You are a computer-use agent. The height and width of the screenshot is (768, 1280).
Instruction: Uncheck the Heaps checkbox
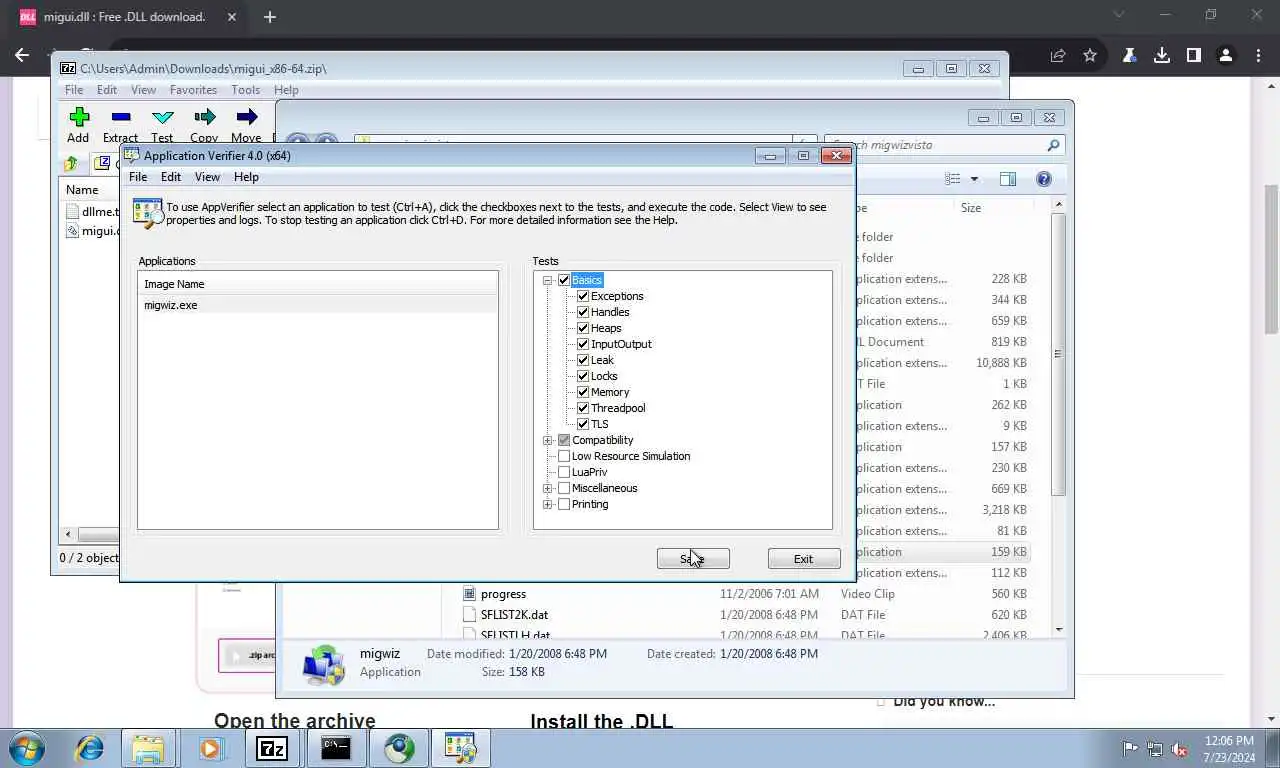583,328
